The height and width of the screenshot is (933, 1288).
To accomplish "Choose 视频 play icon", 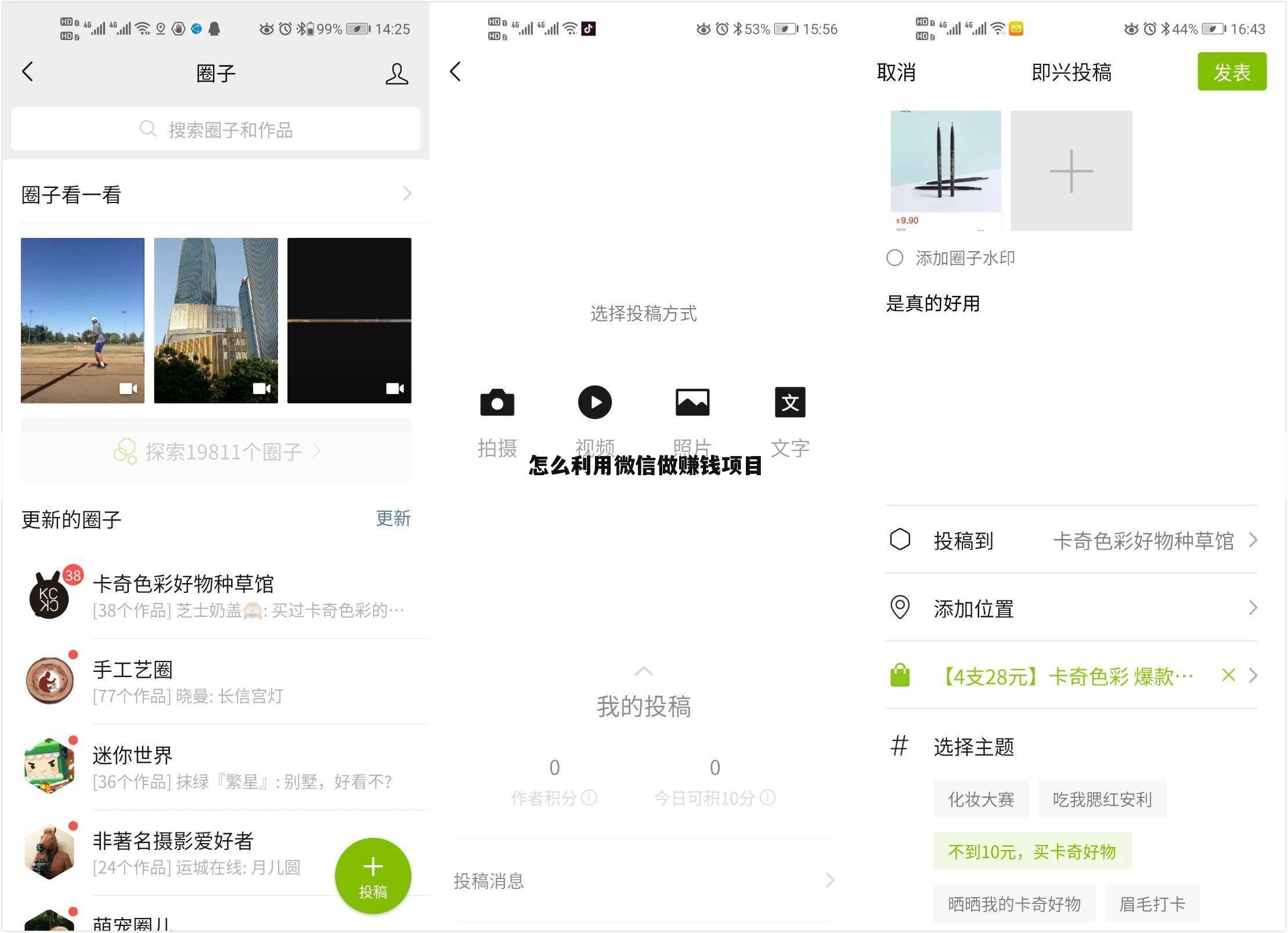I will tap(594, 402).
